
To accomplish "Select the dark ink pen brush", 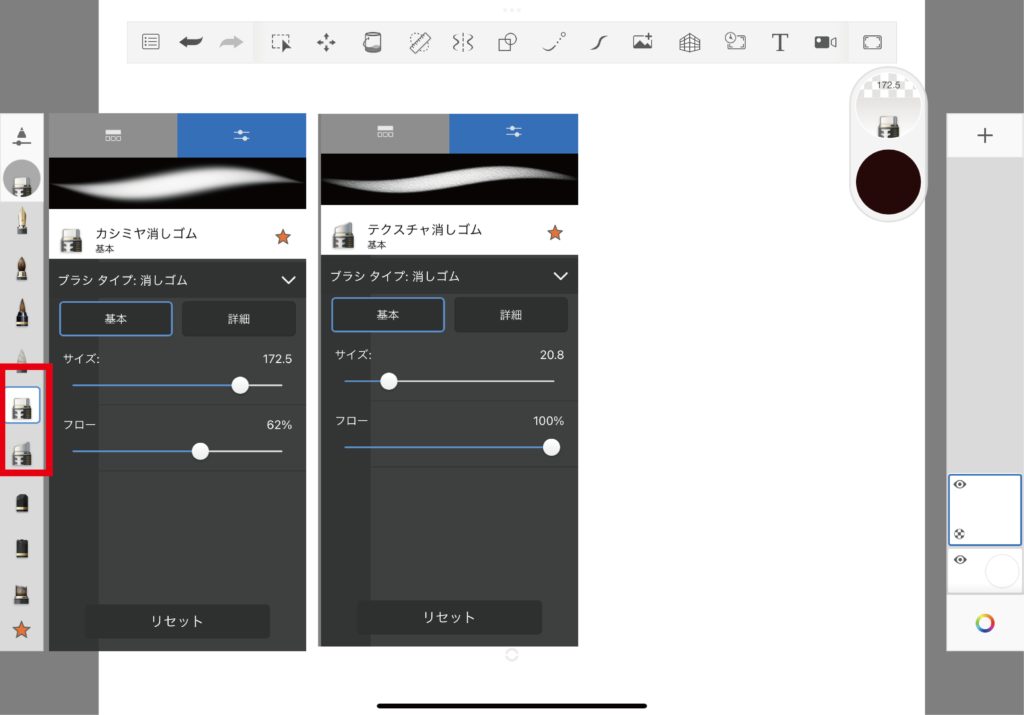I will 22,312.
